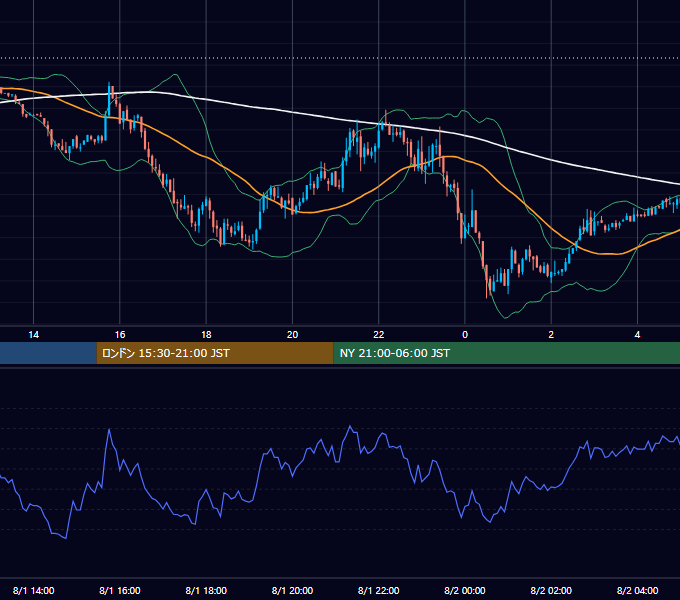This screenshot has width=680, height=600.
Task: Click the hour label 14 on time axis
Action: (x=33, y=335)
